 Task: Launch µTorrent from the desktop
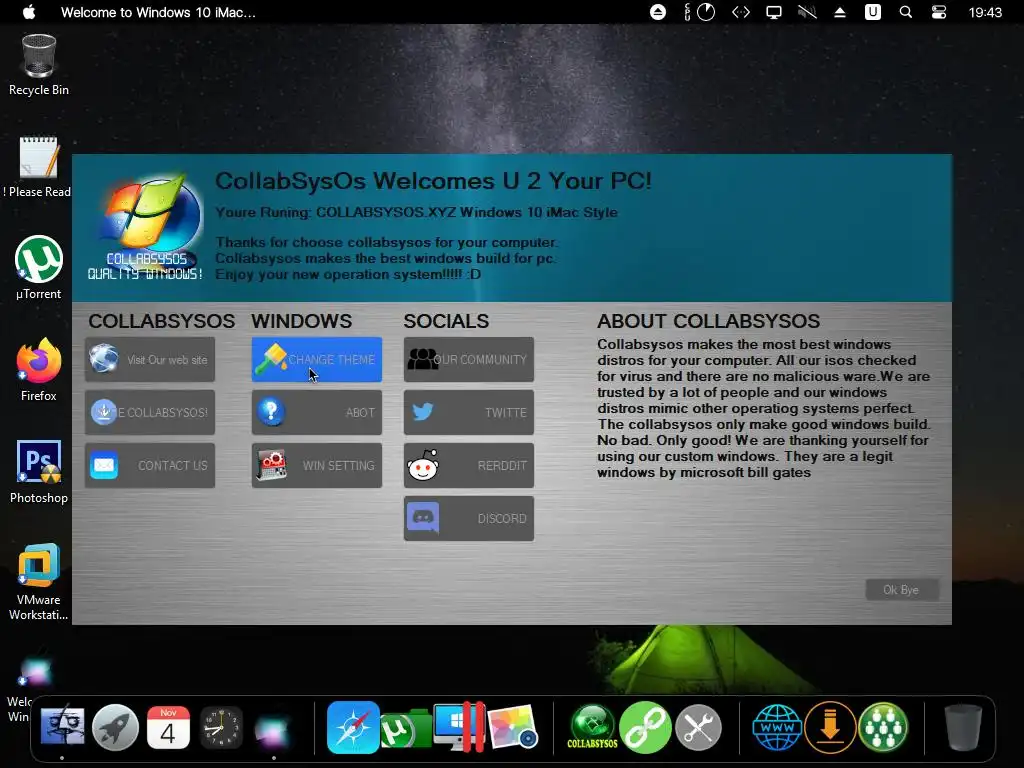pos(39,268)
